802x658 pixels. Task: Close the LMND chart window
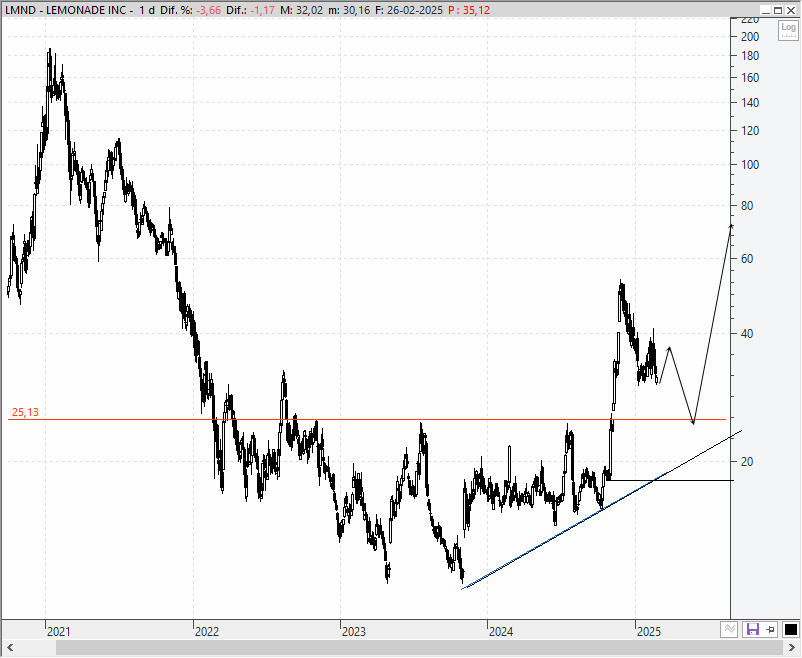[x=791, y=10]
